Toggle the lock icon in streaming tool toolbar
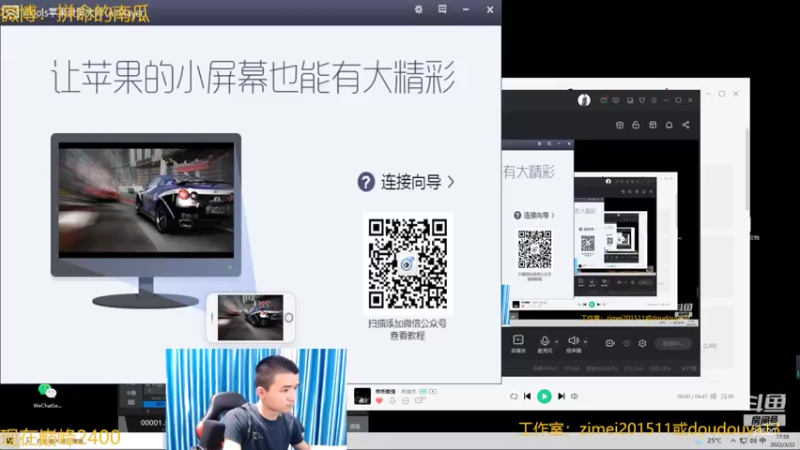The image size is (800, 450). pyautogui.click(x=636, y=125)
